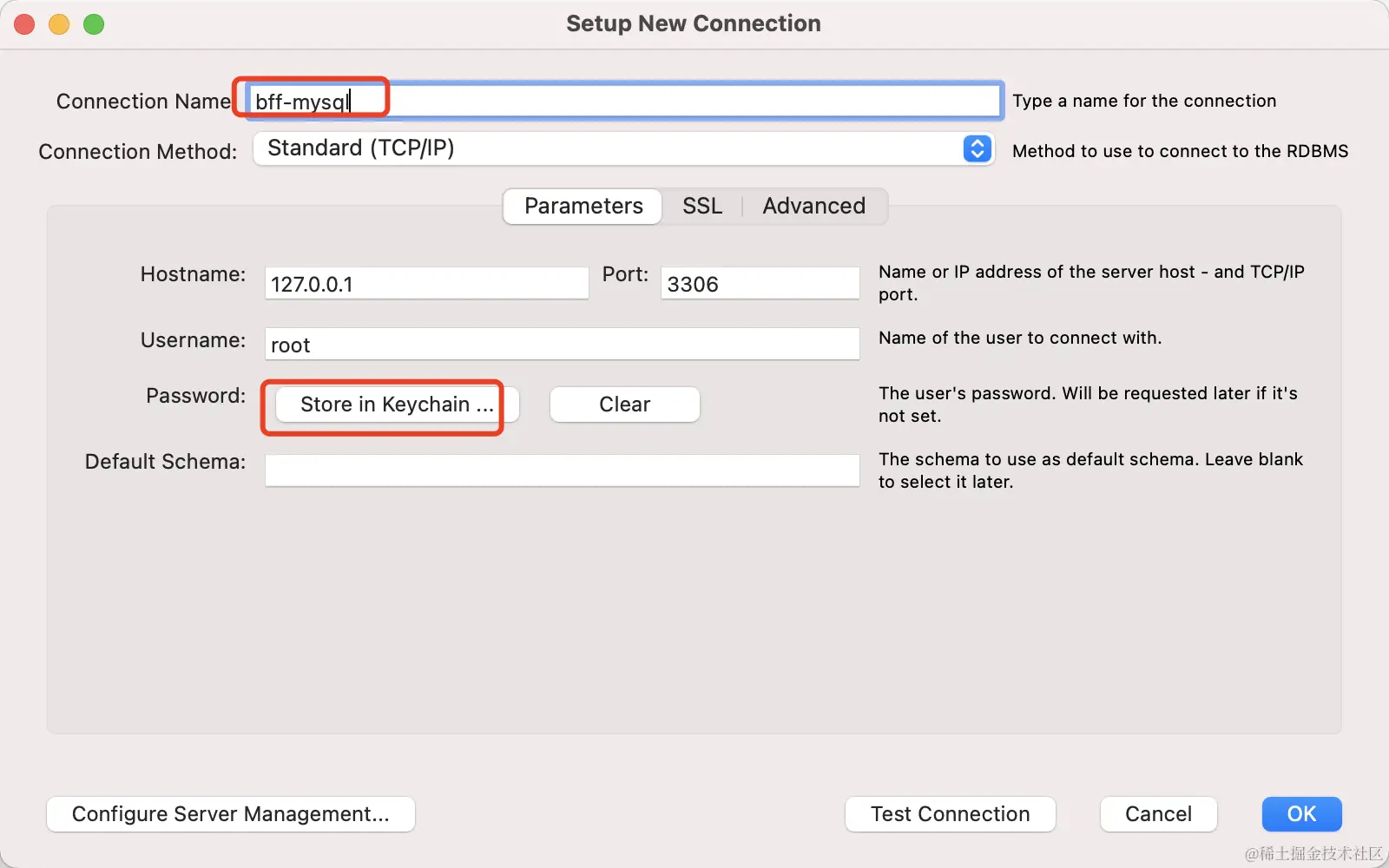This screenshot has height=868, width=1389.
Task: Open Configure Server Management
Action: [230, 814]
